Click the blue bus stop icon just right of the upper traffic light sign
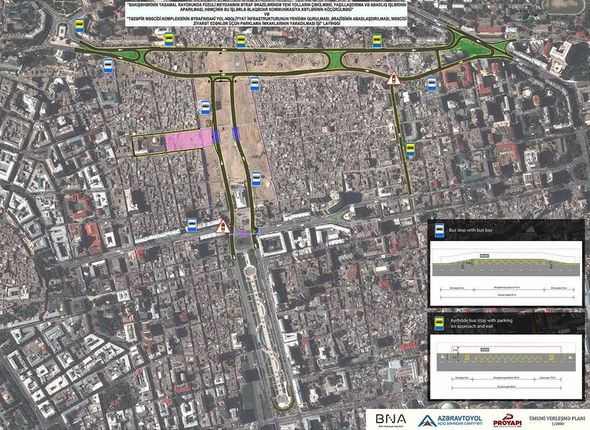 [x=431, y=84]
